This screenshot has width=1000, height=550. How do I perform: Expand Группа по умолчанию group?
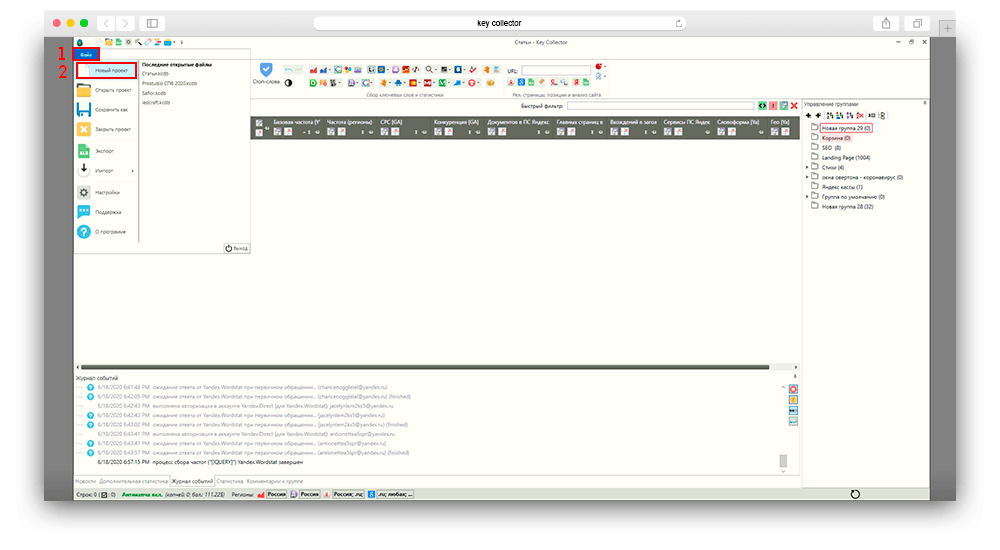tap(807, 197)
